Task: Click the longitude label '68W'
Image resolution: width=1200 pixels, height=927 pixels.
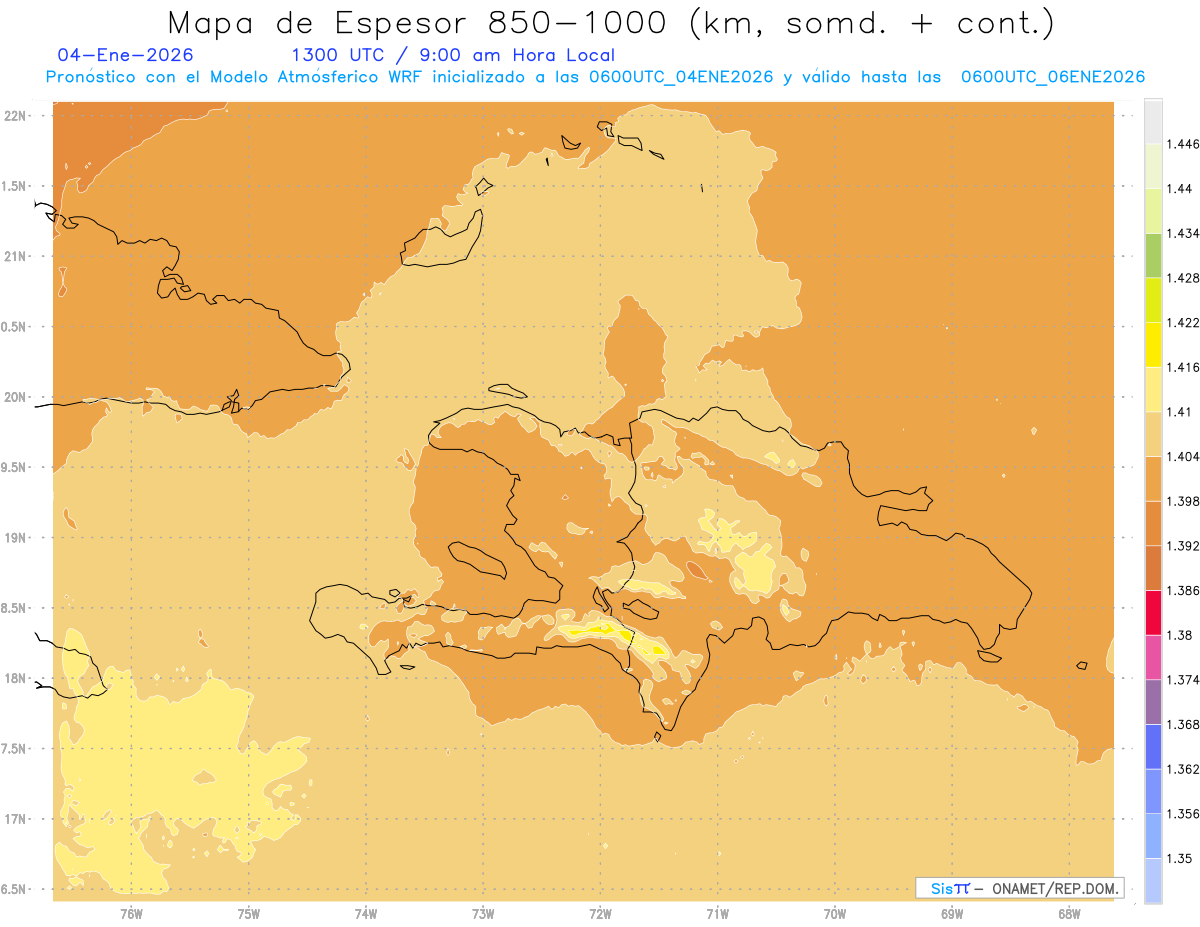Action: click(x=1069, y=914)
